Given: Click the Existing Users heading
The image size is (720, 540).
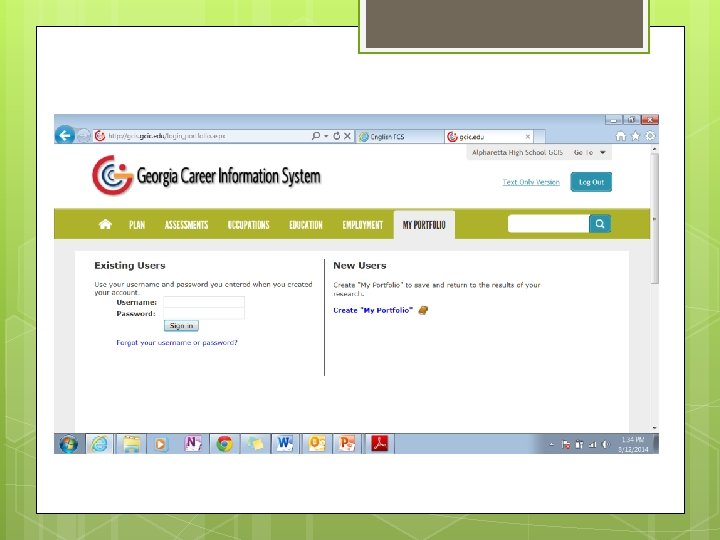Looking at the screenshot, I should 130,265.
